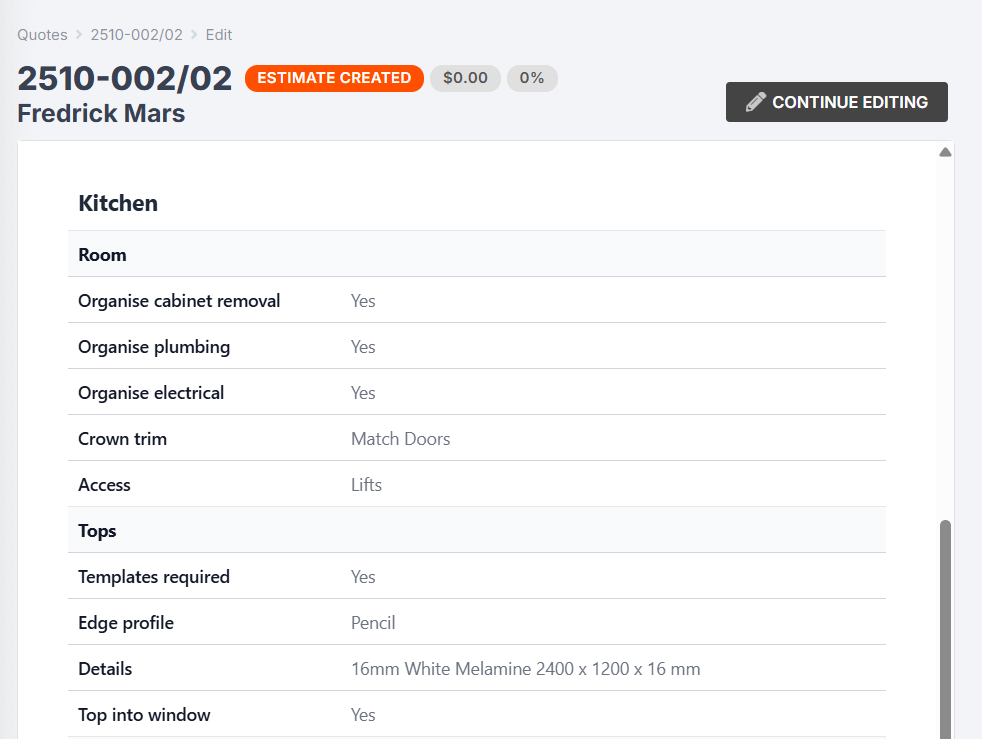Click first breadcrumb chevron after Quotes
982x739 pixels.
(79, 34)
